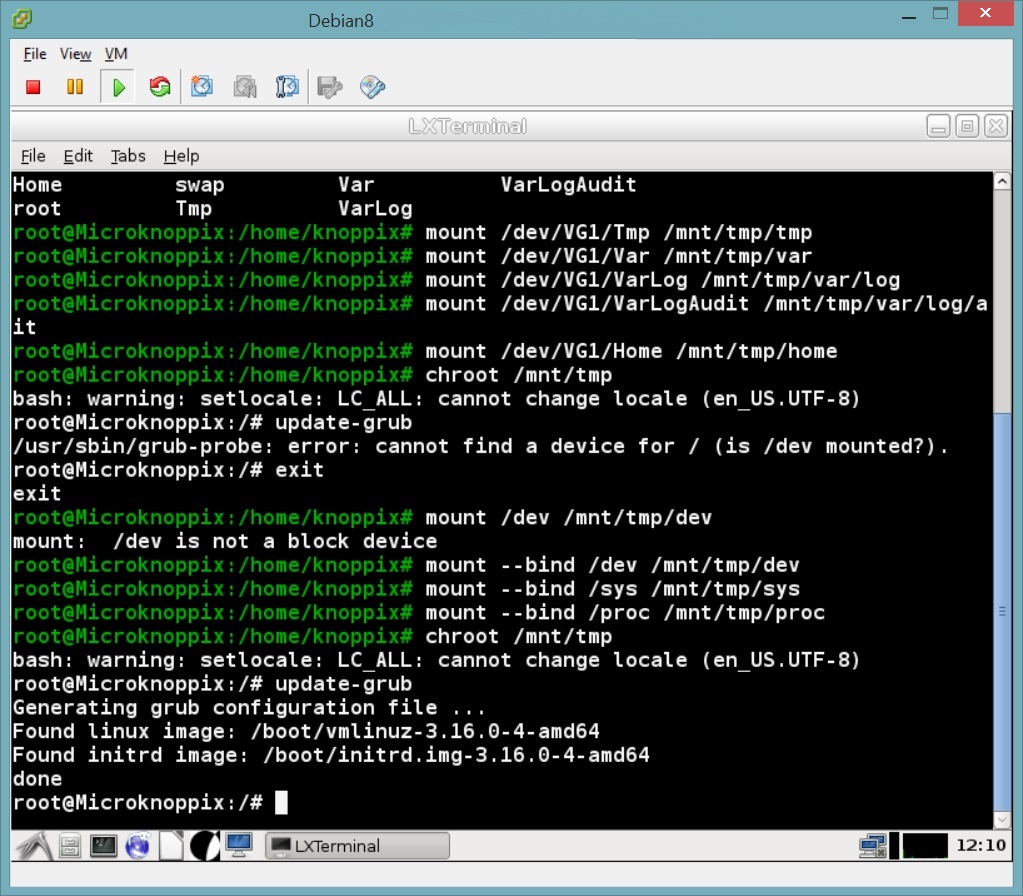Viewport: 1023px width, 896px height.
Task: Stop the VM with the red square
Action: [x=33, y=87]
